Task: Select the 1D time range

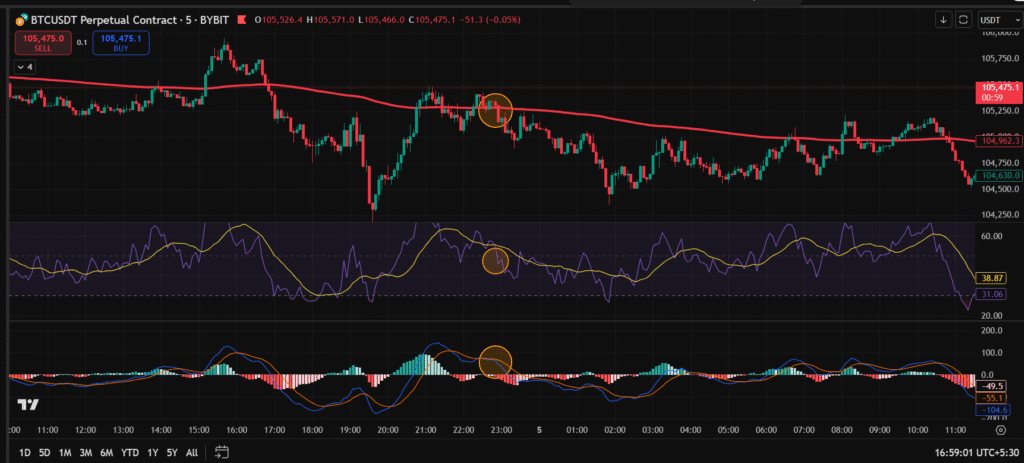Action: click(25, 453)
